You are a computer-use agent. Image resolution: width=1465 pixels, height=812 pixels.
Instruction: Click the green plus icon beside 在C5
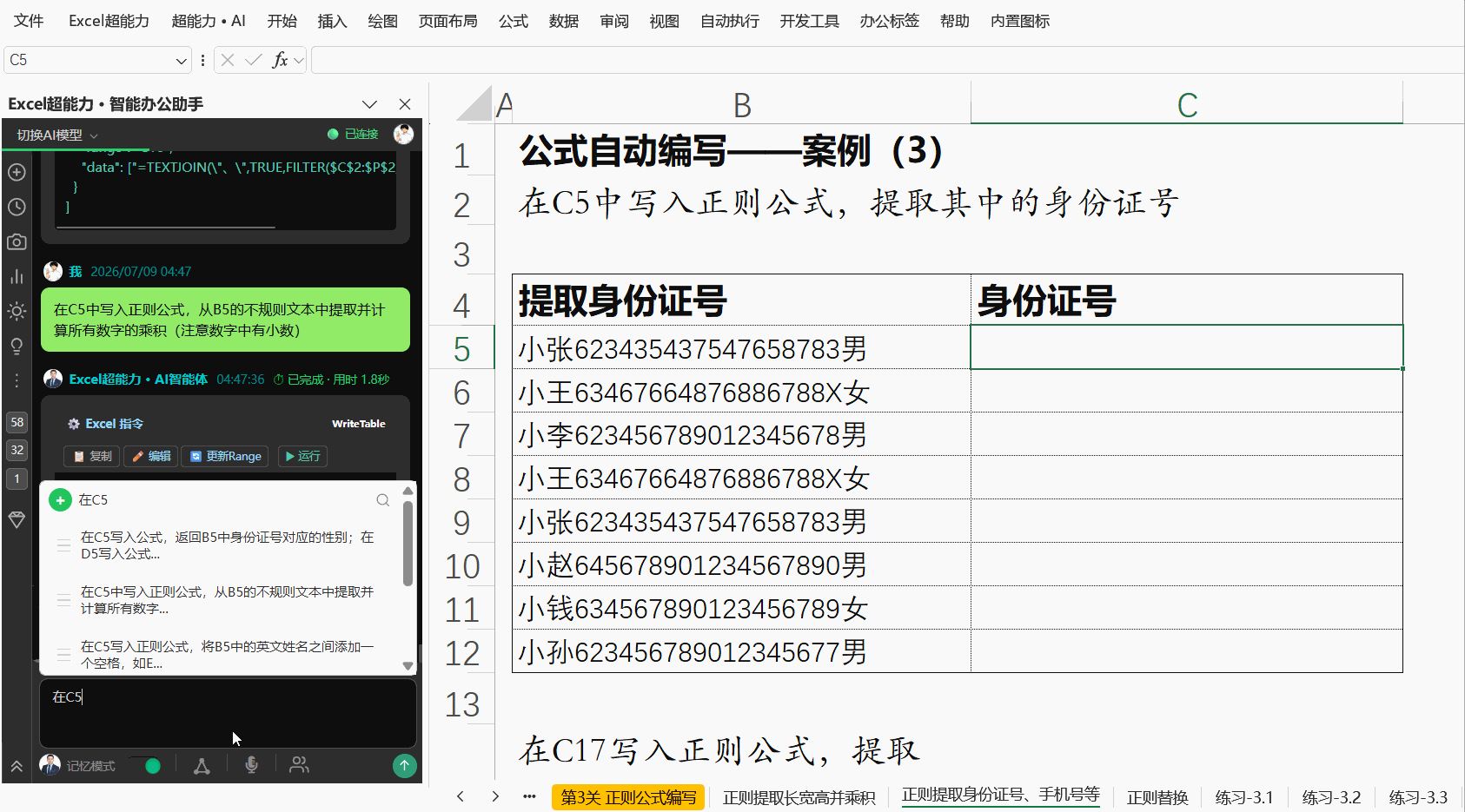(x=60, y=500)
